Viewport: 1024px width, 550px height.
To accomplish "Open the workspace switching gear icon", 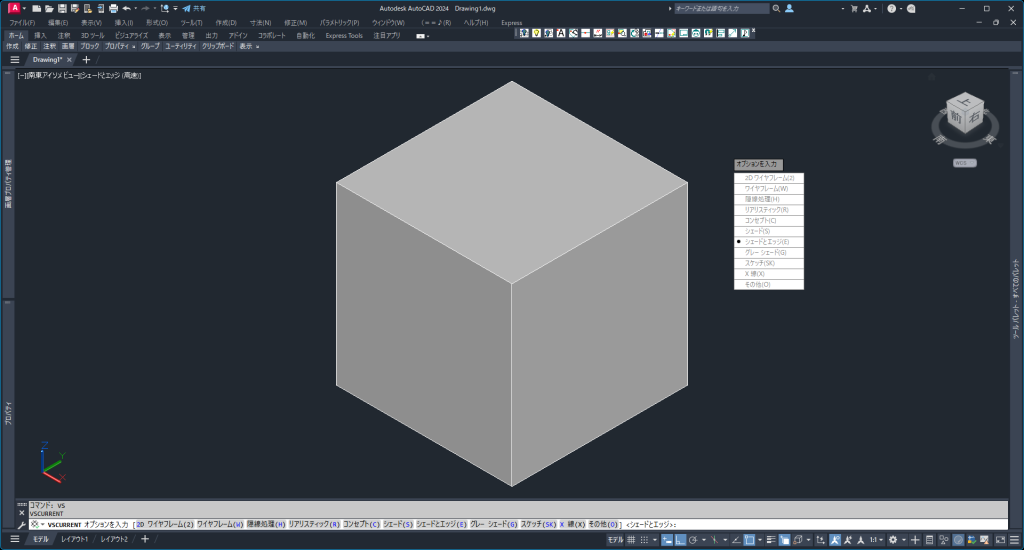I will [x=893, y=540].
